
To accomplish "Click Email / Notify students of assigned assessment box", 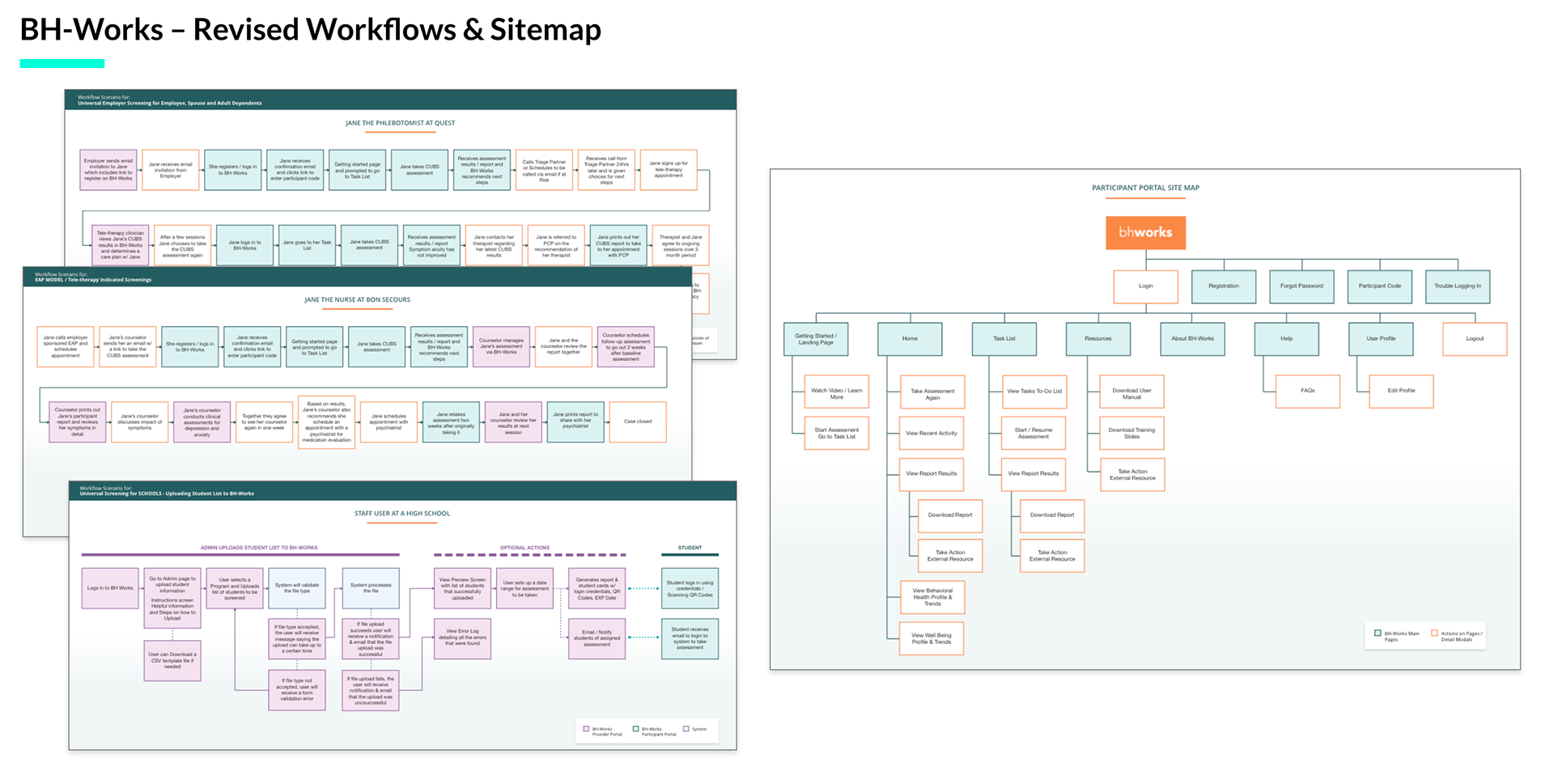I will [597, 638].
